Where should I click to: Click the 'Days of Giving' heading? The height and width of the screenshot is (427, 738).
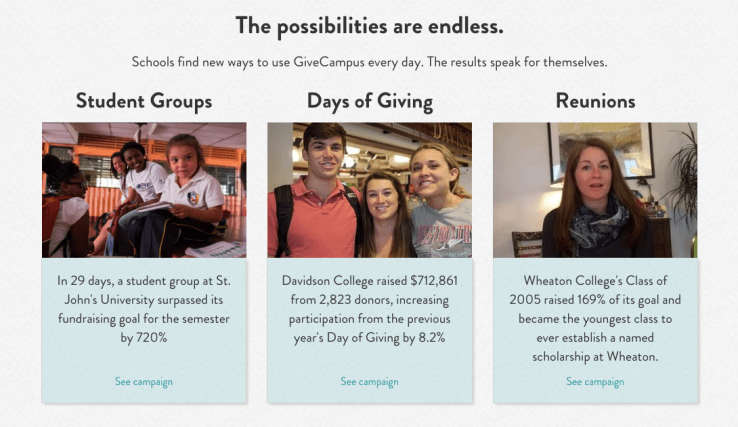coord(369,101)
